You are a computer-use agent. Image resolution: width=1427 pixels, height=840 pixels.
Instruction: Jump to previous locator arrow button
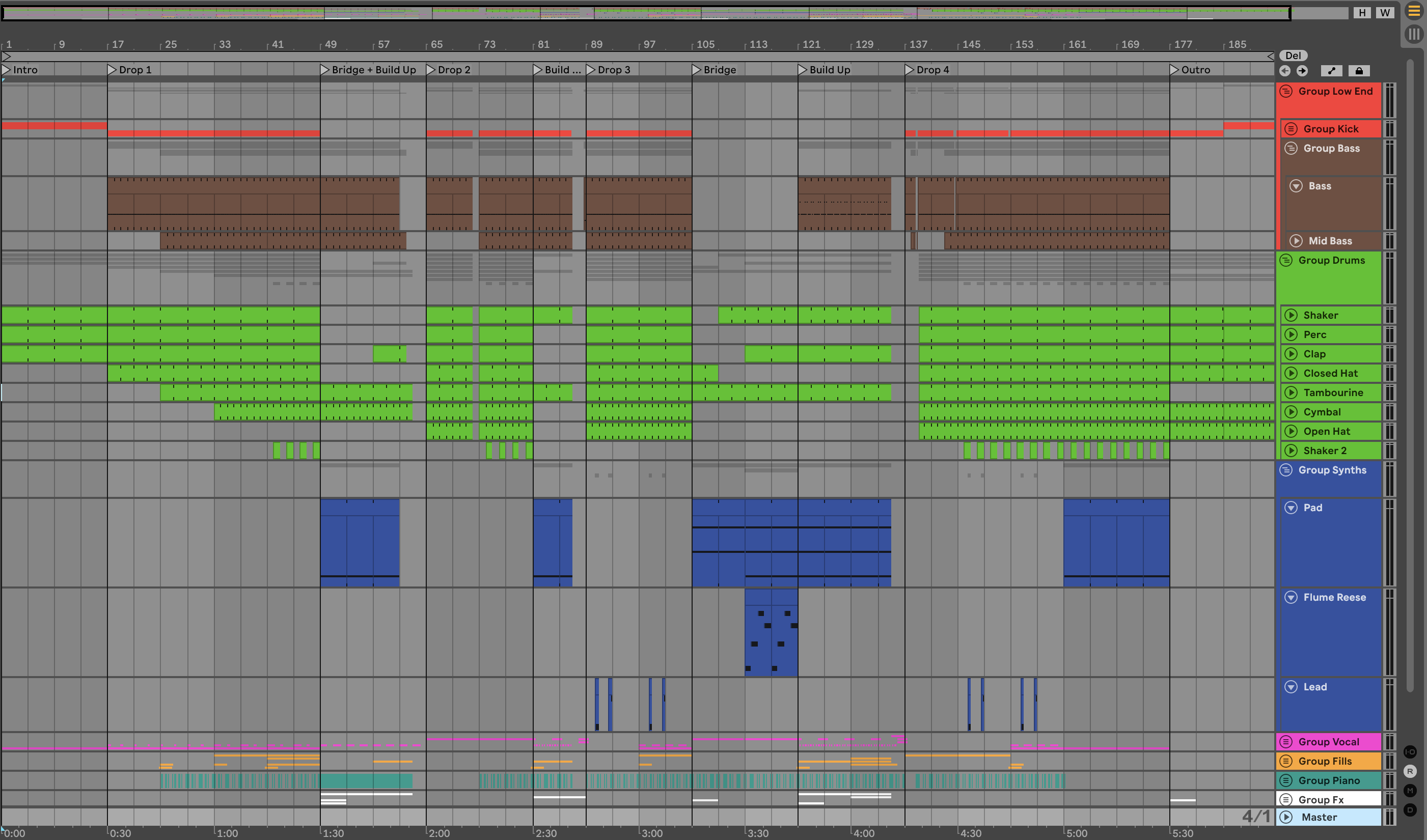click(x=1285, y=71)
